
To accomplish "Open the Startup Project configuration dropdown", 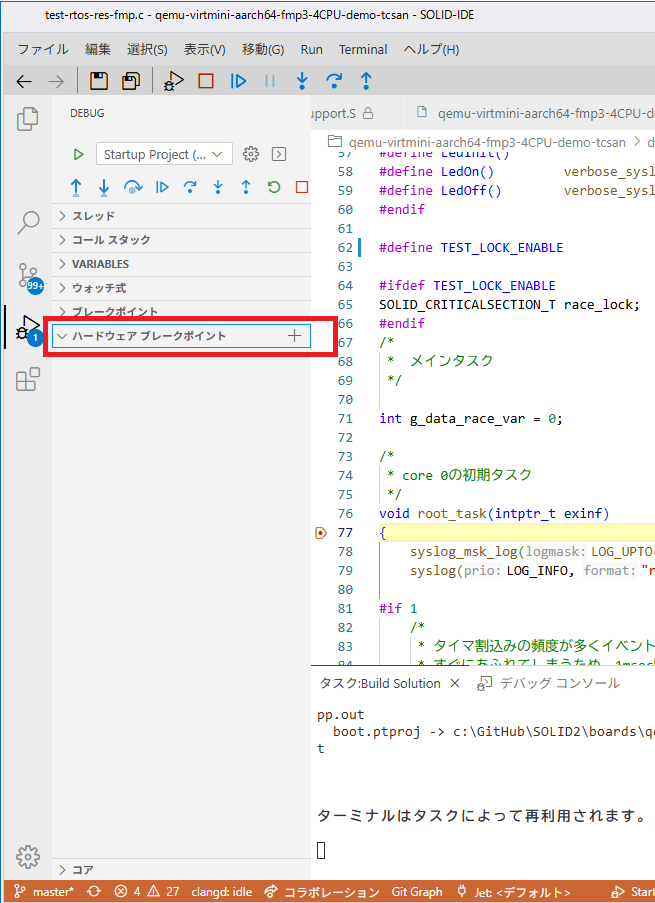I will (164, 154).
